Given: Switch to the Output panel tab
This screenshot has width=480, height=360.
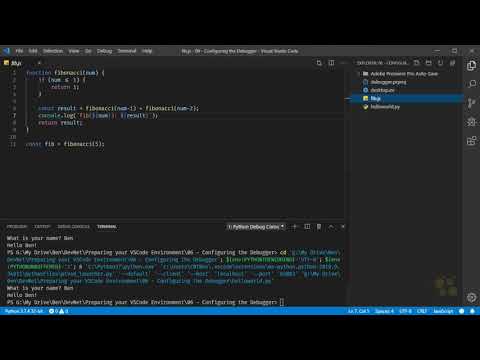Looking at the screenshot, I should (x=42, y=227).
